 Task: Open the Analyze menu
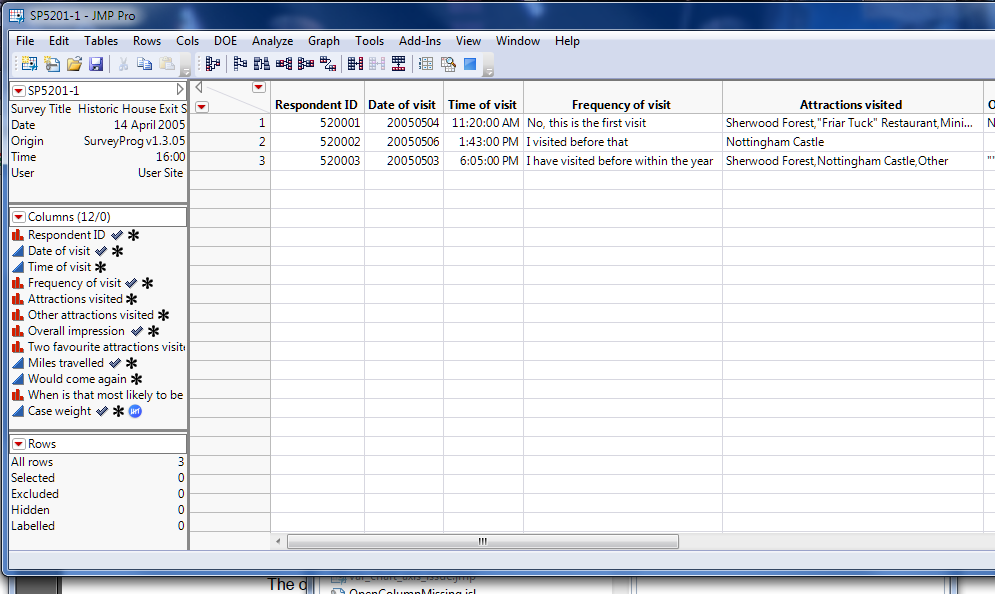272,41
